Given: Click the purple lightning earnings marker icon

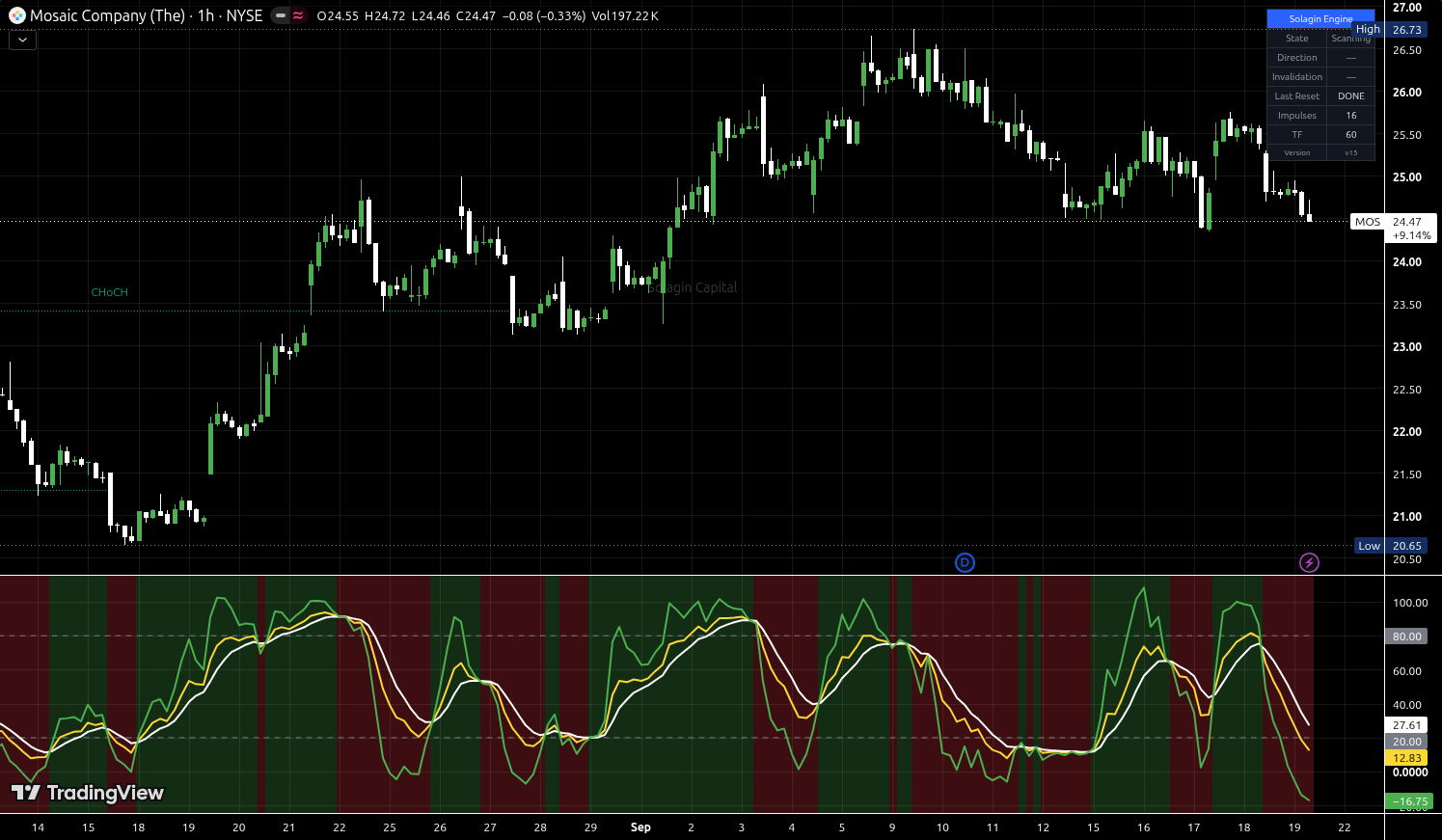Looking at the screenshot, I should point(1309,562).
